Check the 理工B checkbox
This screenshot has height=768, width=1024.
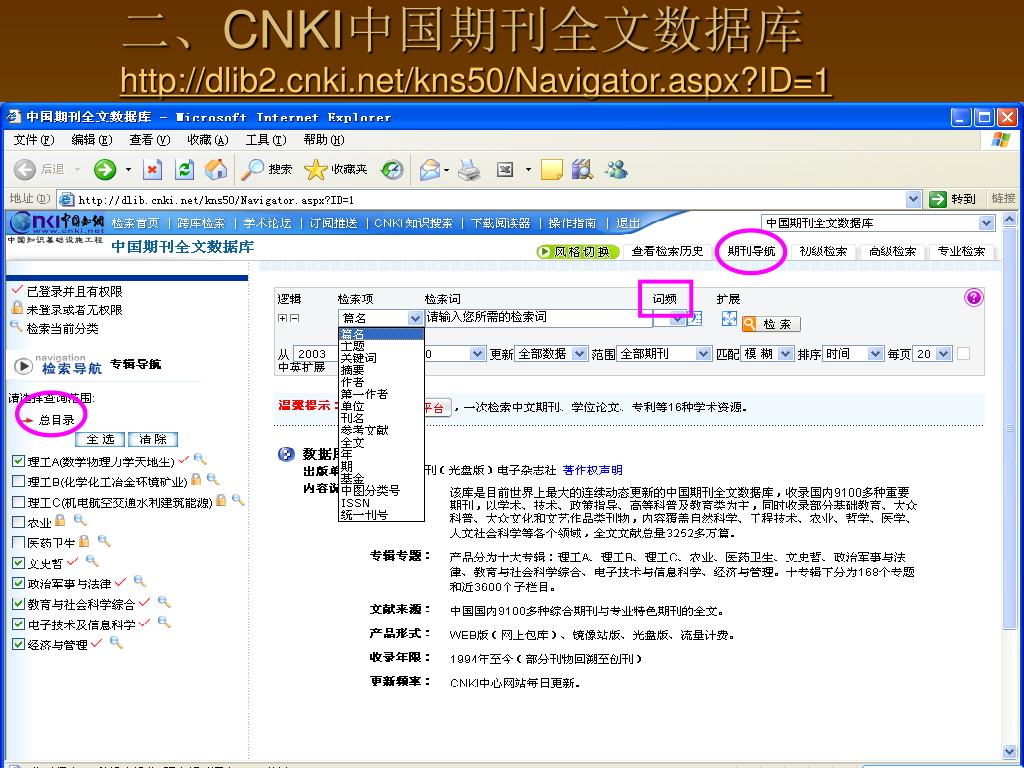pos(19,481)
